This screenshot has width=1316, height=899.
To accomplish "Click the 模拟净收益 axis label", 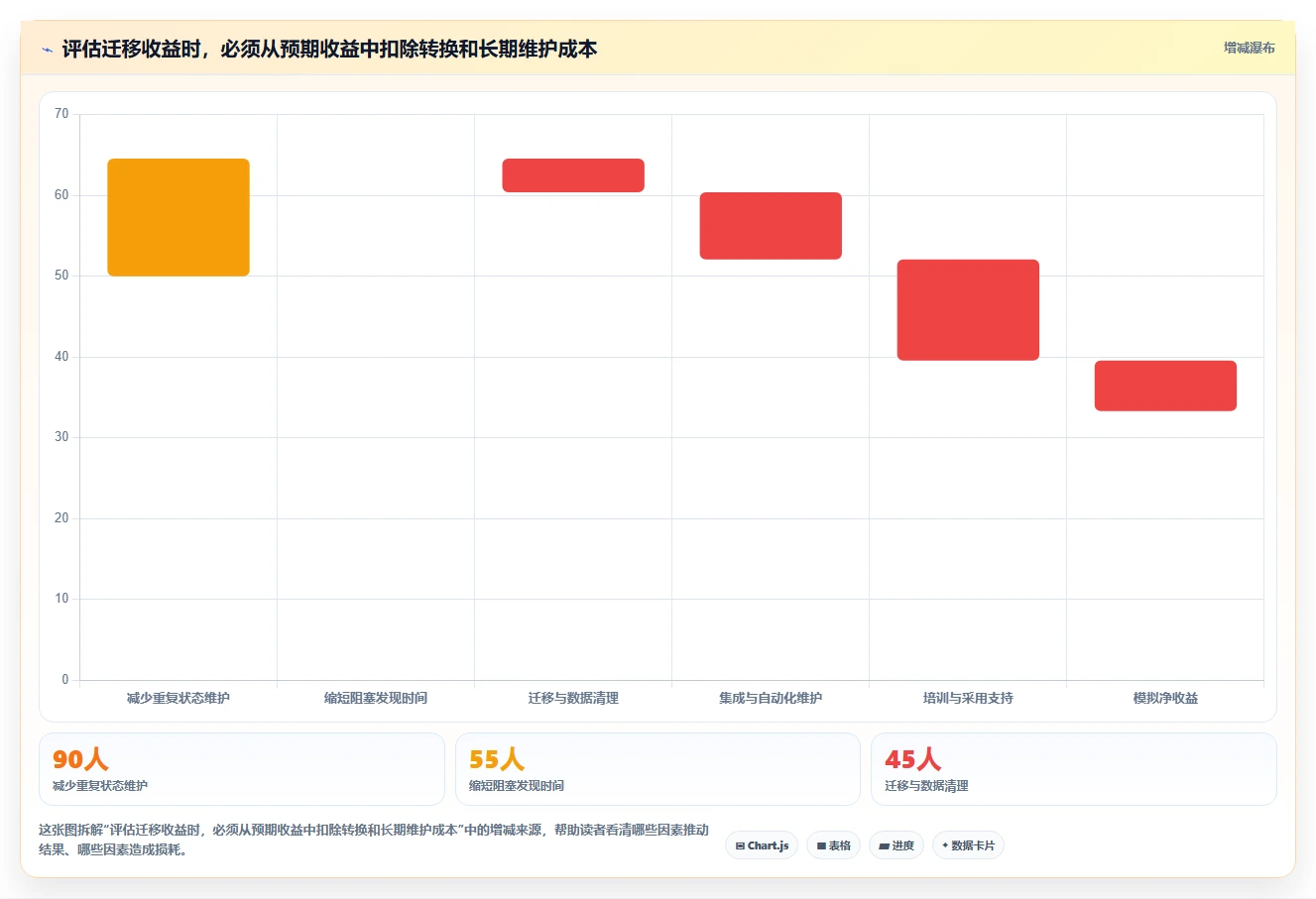I will (1165, 698).
